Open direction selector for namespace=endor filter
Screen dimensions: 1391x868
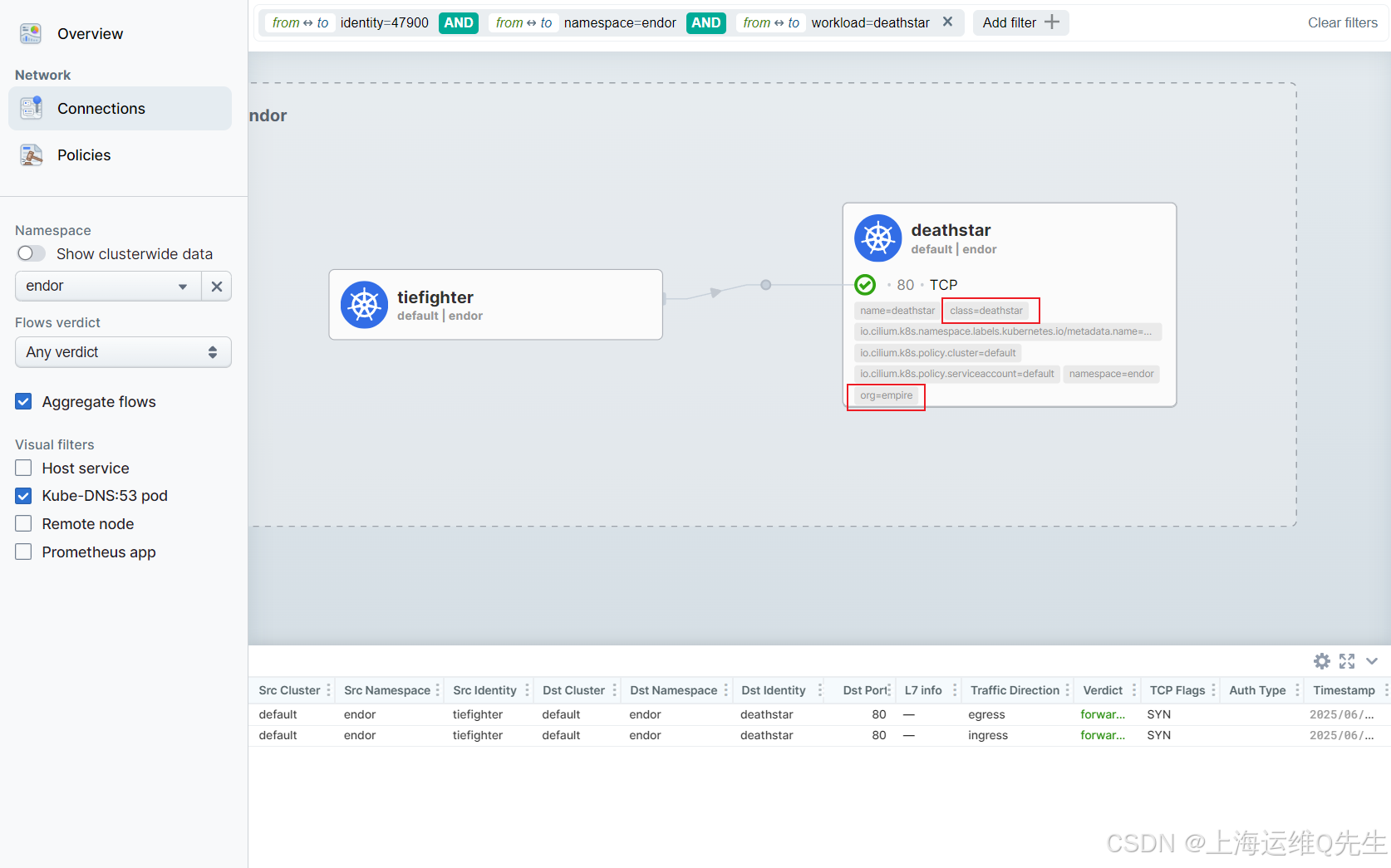pos(523,22)
